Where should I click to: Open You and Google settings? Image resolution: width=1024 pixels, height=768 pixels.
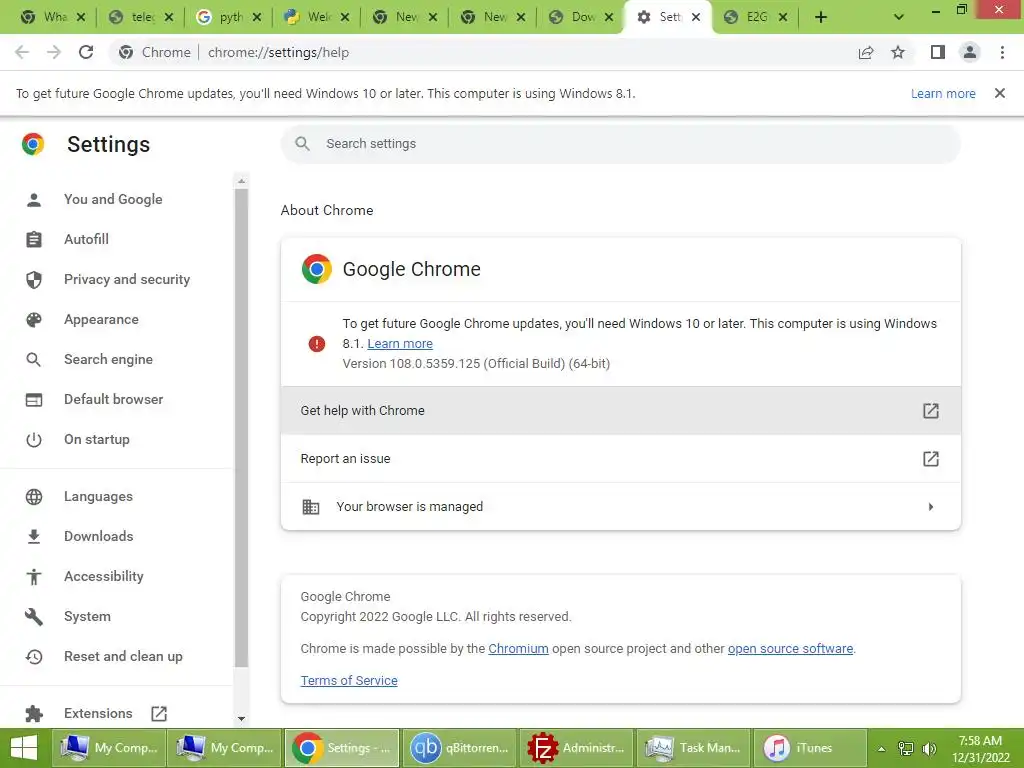point(113,199)
